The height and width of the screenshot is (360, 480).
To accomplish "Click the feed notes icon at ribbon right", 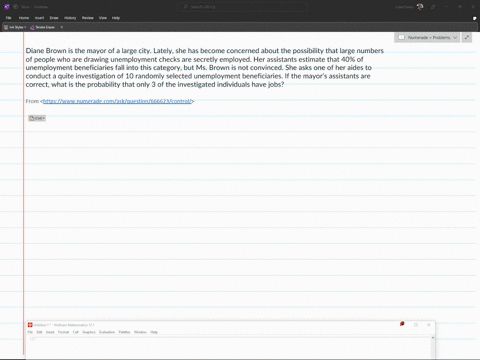I will (x=475, y=18).
